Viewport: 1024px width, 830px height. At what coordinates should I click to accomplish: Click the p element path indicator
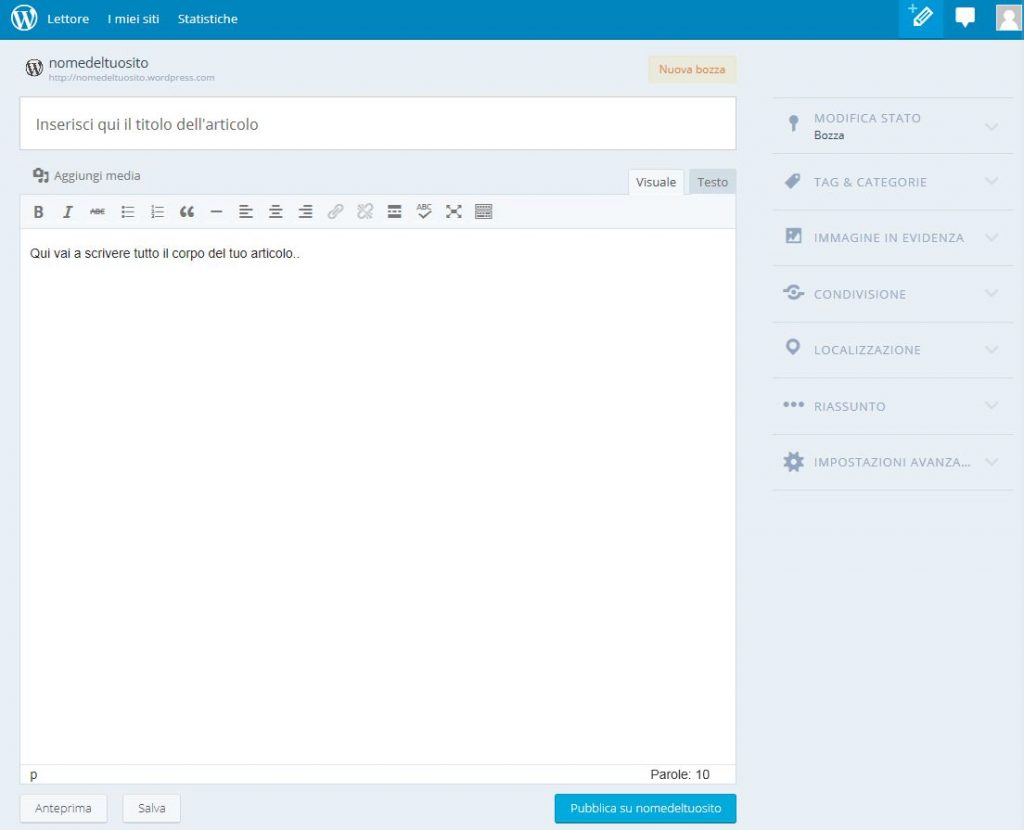pos(33,775)
